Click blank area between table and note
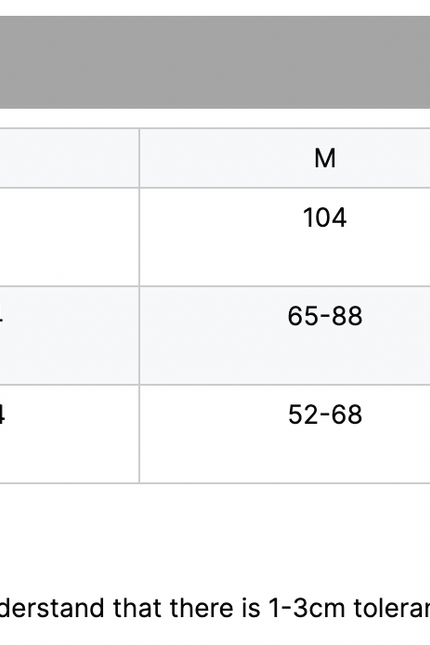 [x=215, y=537]
